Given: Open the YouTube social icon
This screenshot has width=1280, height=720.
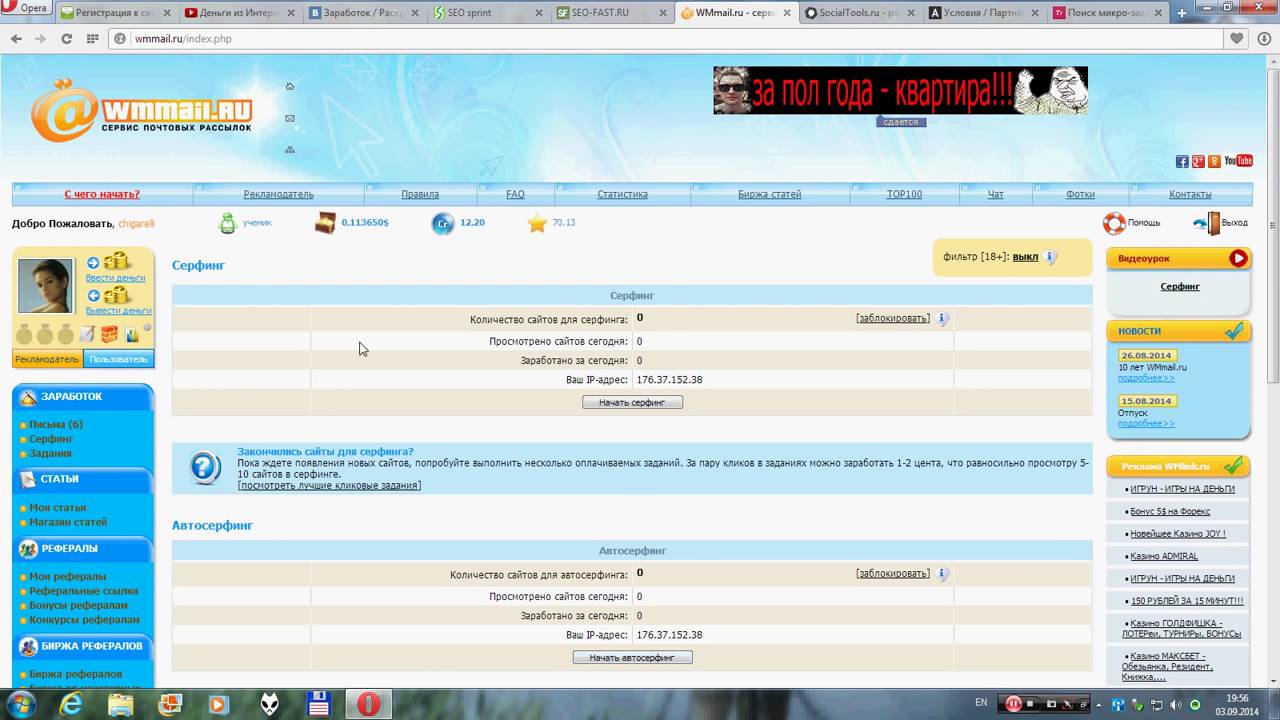Looking at the screenshot, I should tap(1238, 161).
